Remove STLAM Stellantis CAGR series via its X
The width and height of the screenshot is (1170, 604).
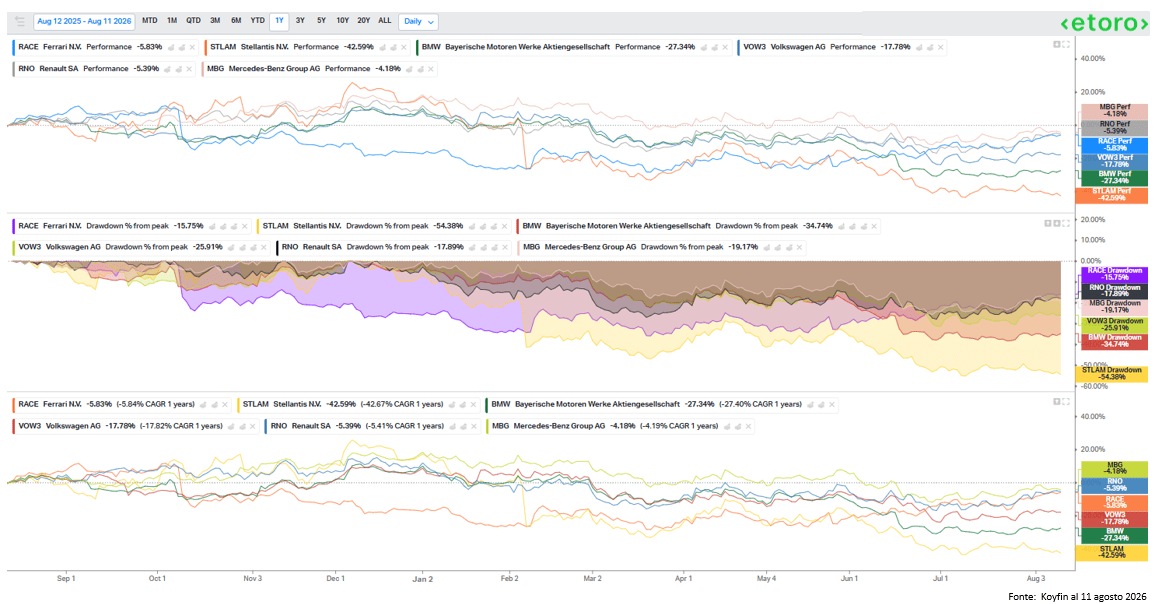point(474,405)
